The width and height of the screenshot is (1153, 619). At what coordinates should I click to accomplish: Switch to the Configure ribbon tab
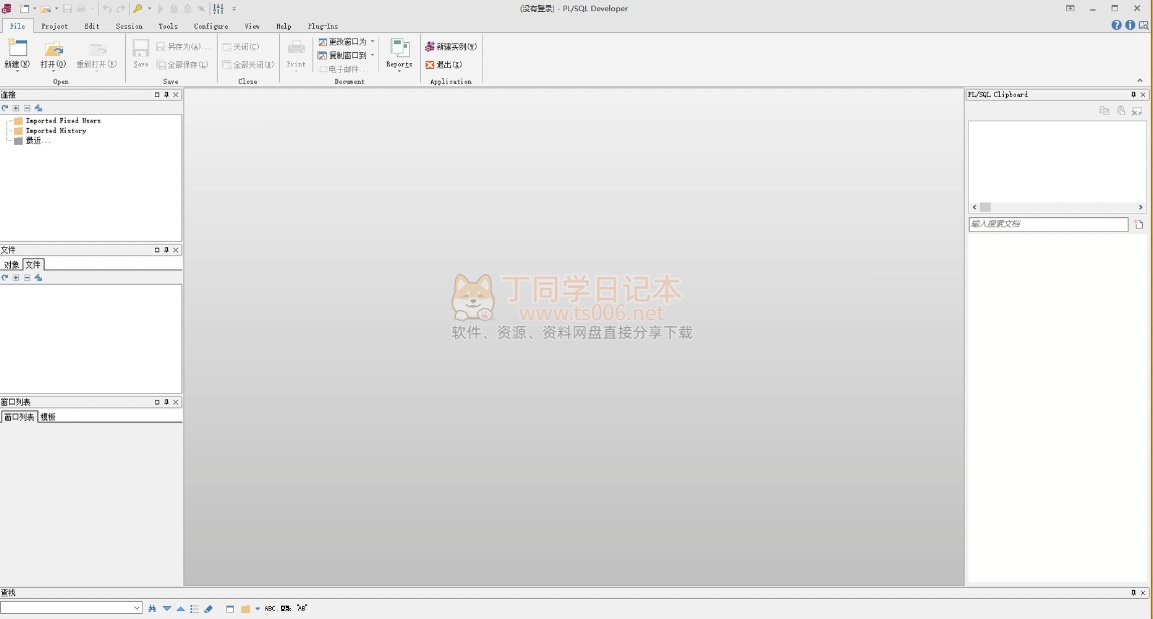click(210, 26)
